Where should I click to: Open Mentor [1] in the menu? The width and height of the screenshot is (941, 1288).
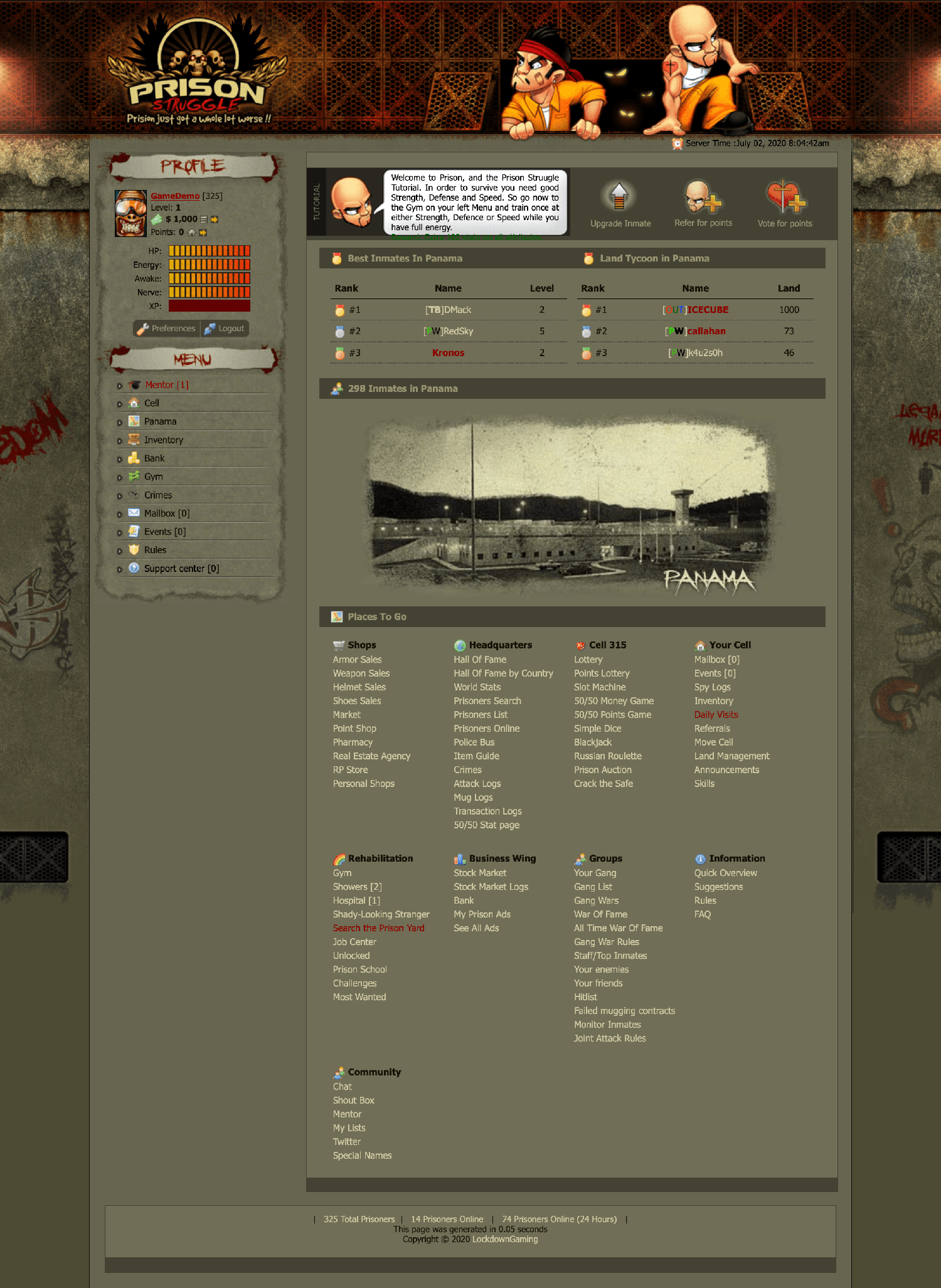tap(167, 385)
